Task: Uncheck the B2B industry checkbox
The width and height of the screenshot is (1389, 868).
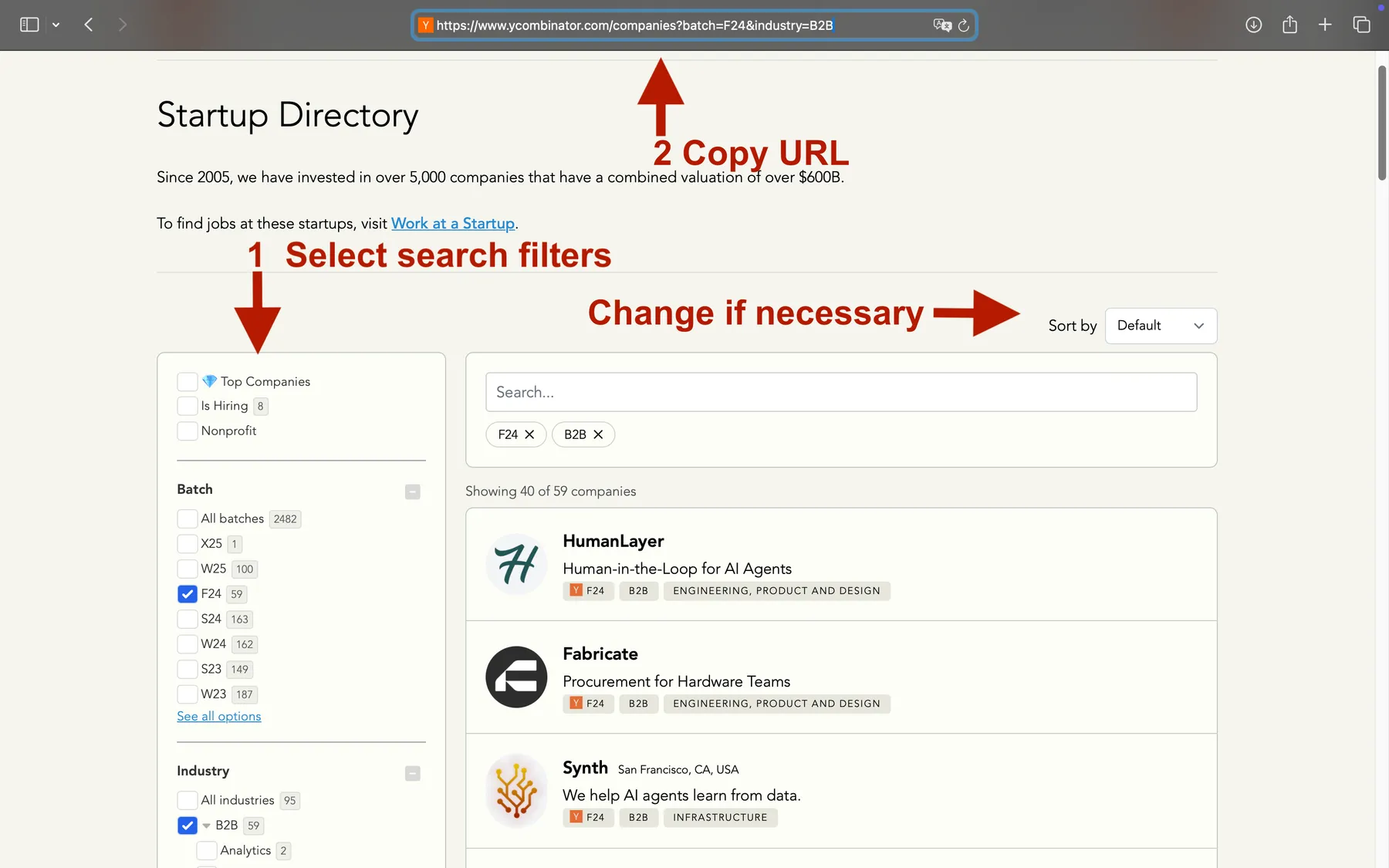Action: coord(187,825)
